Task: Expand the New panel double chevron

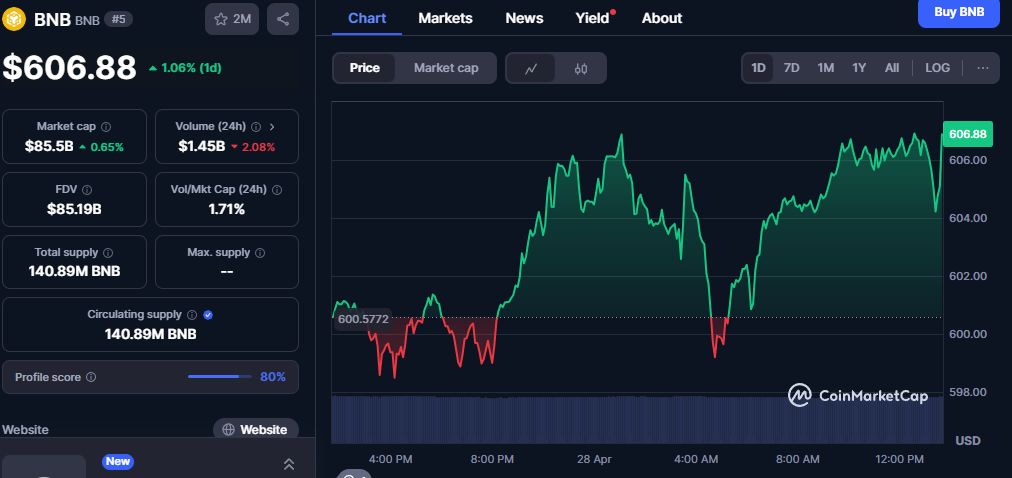Action: [289, 464]
